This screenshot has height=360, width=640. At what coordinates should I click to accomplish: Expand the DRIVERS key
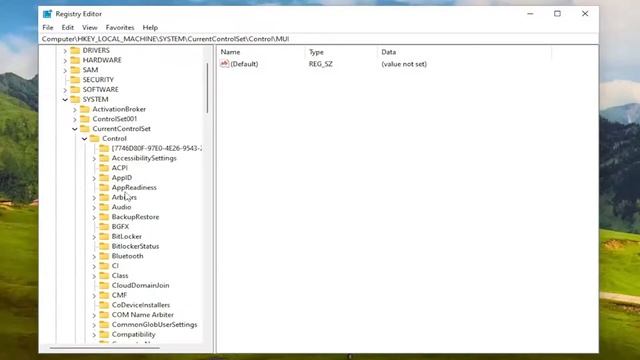[x=65, y=51]
